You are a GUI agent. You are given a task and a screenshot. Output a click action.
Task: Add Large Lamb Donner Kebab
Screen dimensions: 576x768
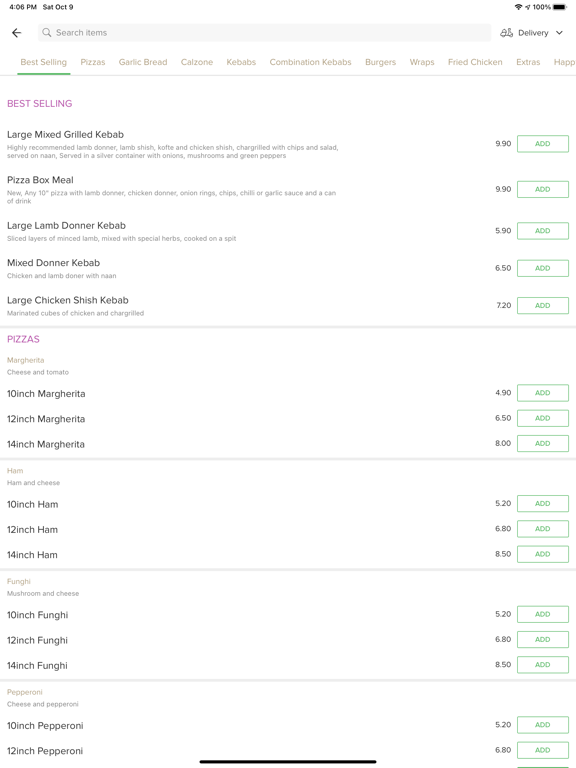543,231
